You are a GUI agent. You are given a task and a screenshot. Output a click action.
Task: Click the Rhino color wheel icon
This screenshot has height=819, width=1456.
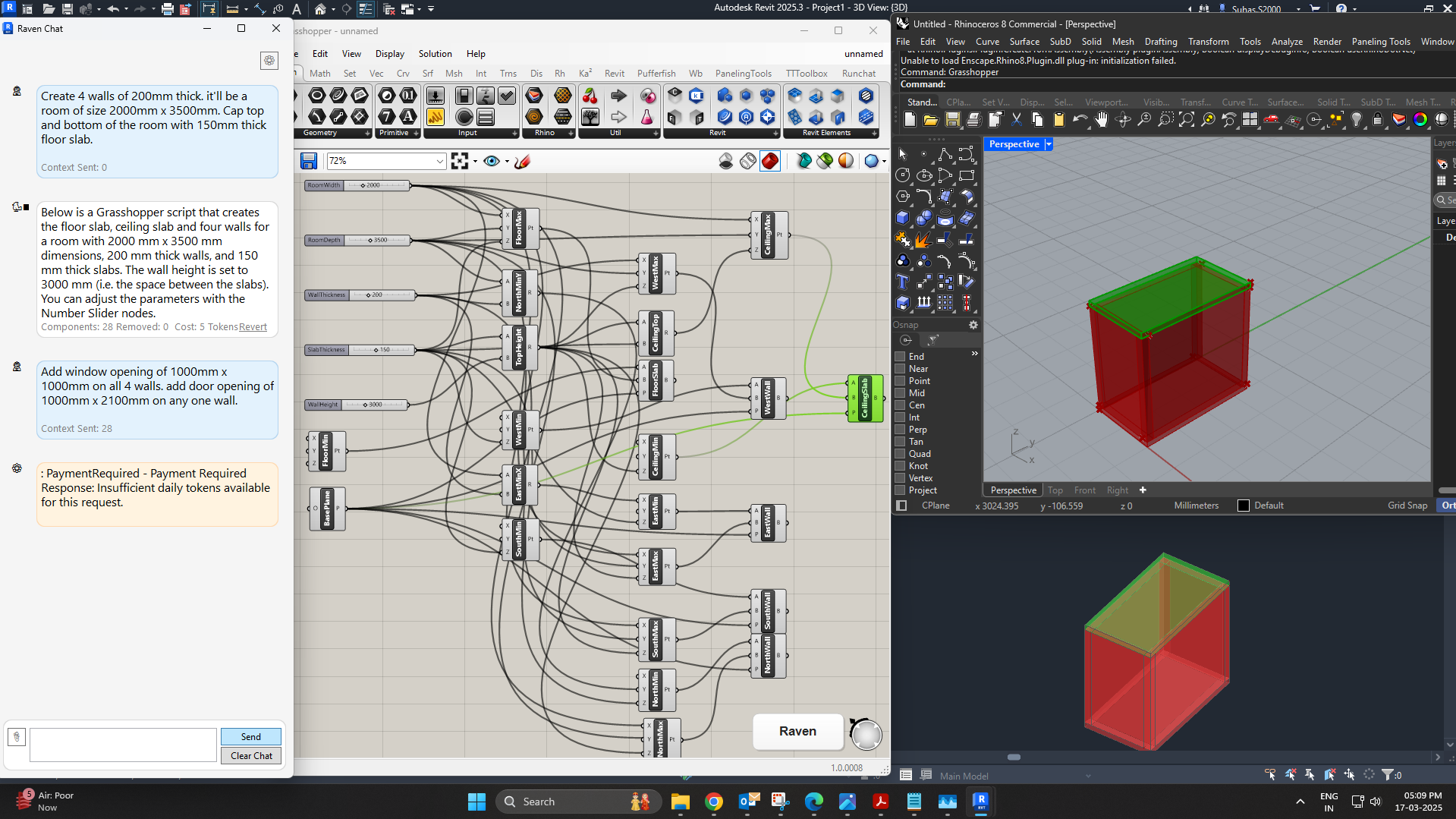[1420, 120]
